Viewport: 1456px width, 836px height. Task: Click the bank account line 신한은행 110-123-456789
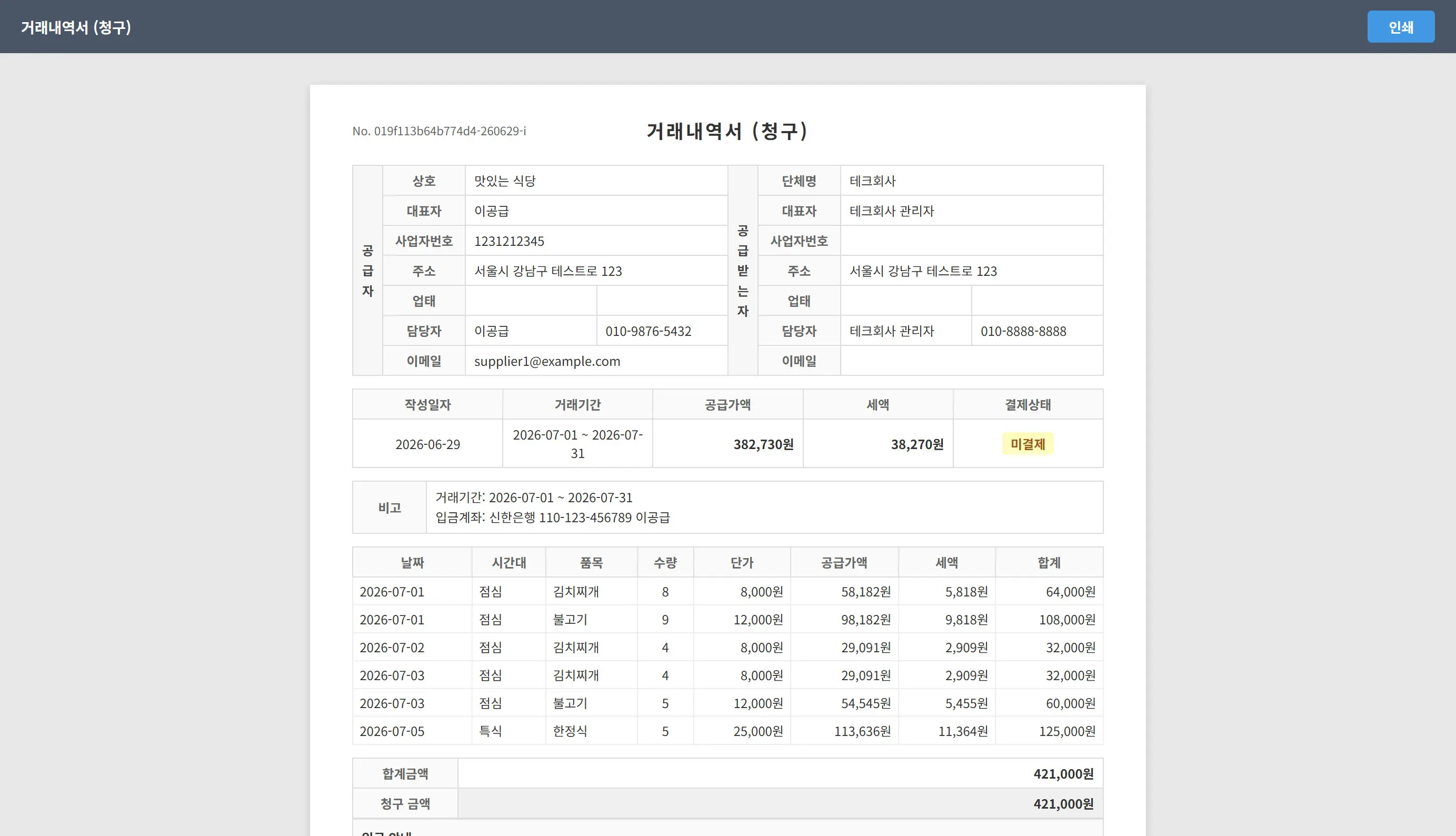click(x=552, y=517)
